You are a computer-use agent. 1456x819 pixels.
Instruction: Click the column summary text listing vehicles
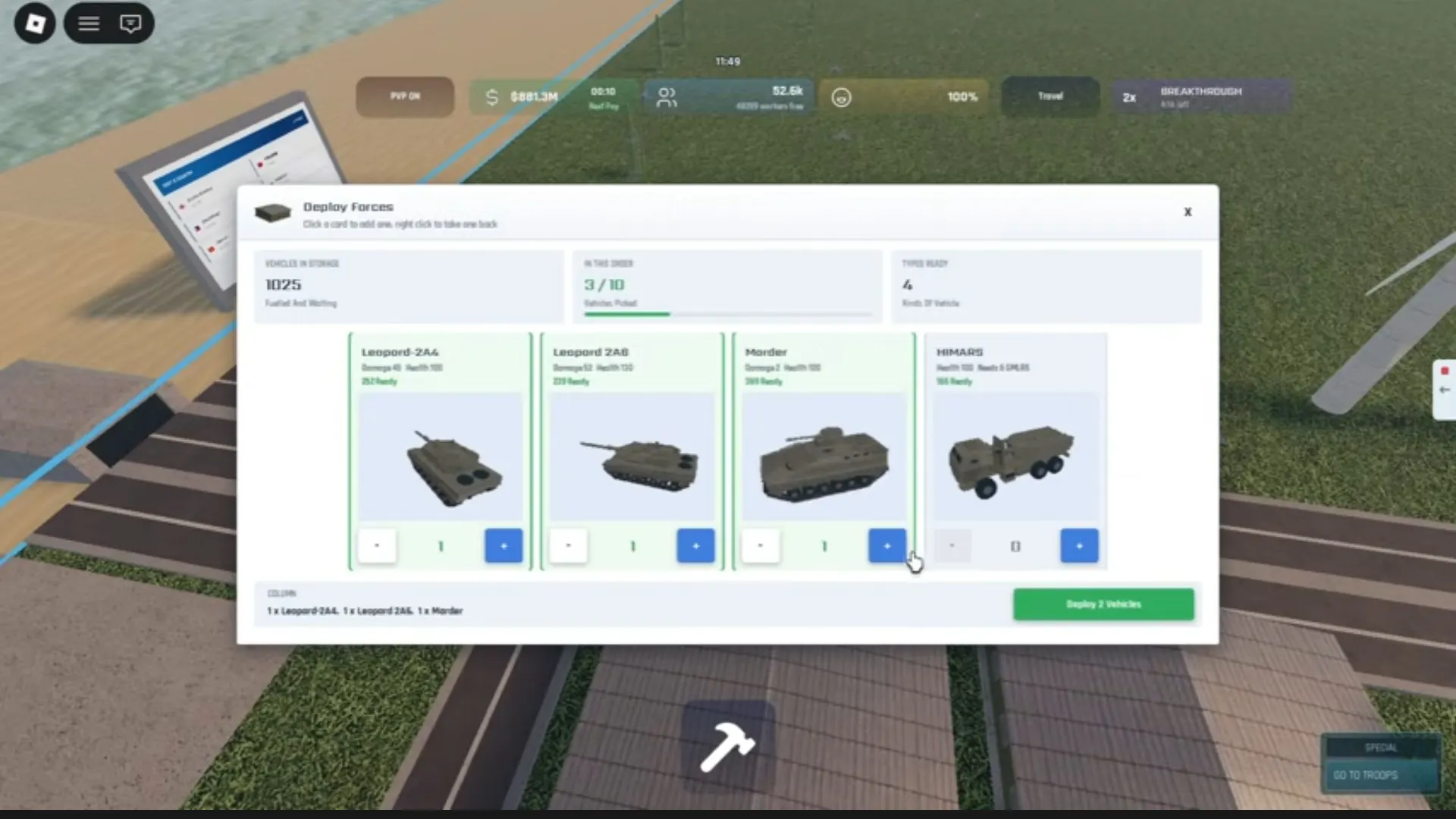(365, 611)
